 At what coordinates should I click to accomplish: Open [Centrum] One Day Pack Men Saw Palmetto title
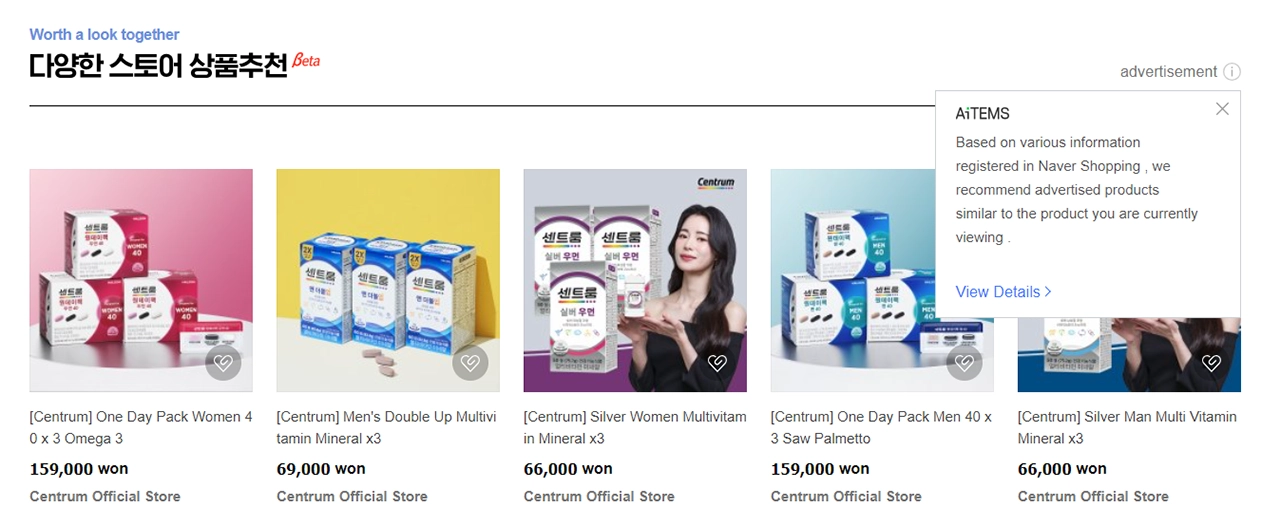(881, 428)
